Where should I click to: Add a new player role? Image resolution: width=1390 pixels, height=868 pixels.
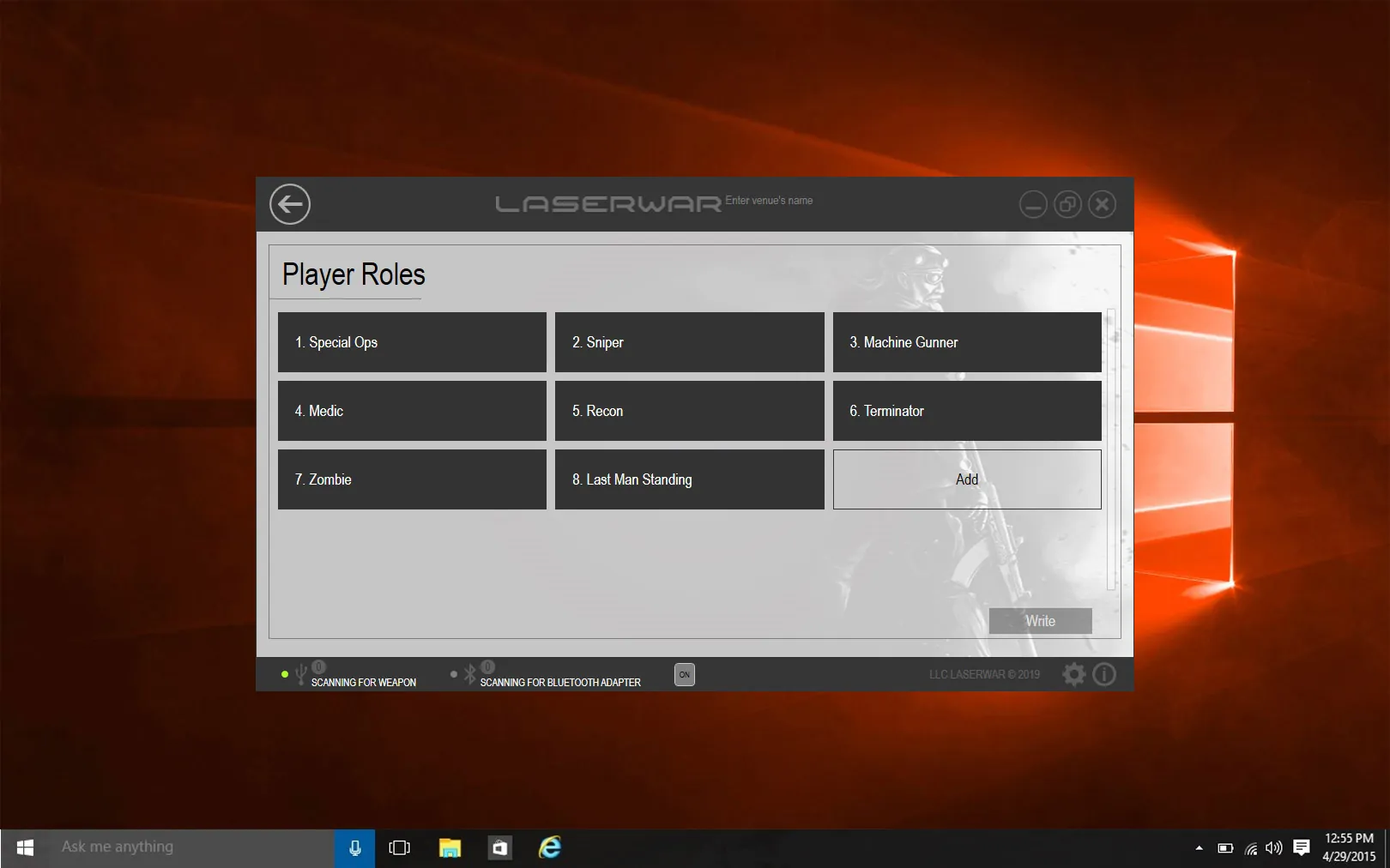[967, 479]
